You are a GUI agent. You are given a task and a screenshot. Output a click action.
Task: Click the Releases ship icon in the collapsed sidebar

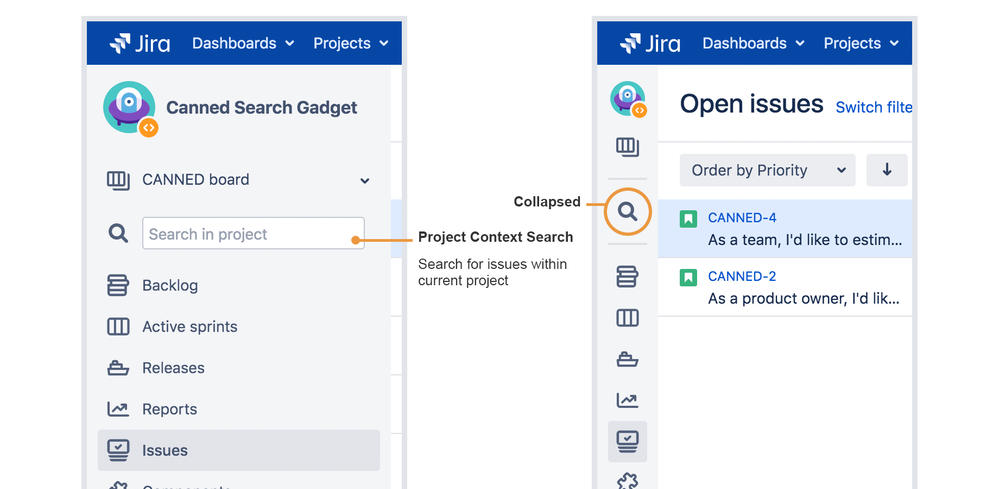[628, 359]
